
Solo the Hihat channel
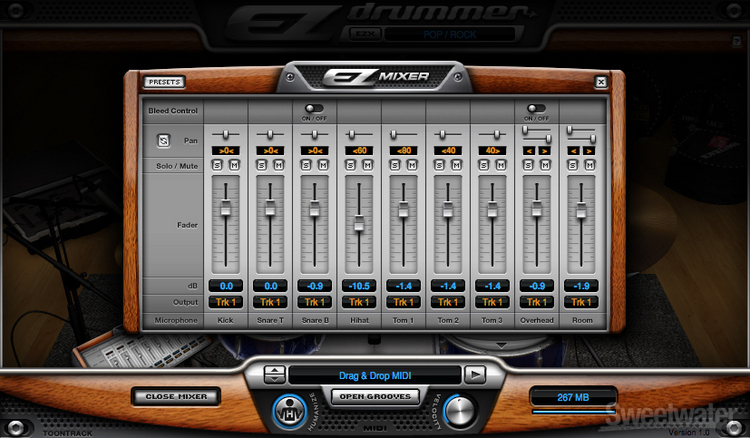351,165
